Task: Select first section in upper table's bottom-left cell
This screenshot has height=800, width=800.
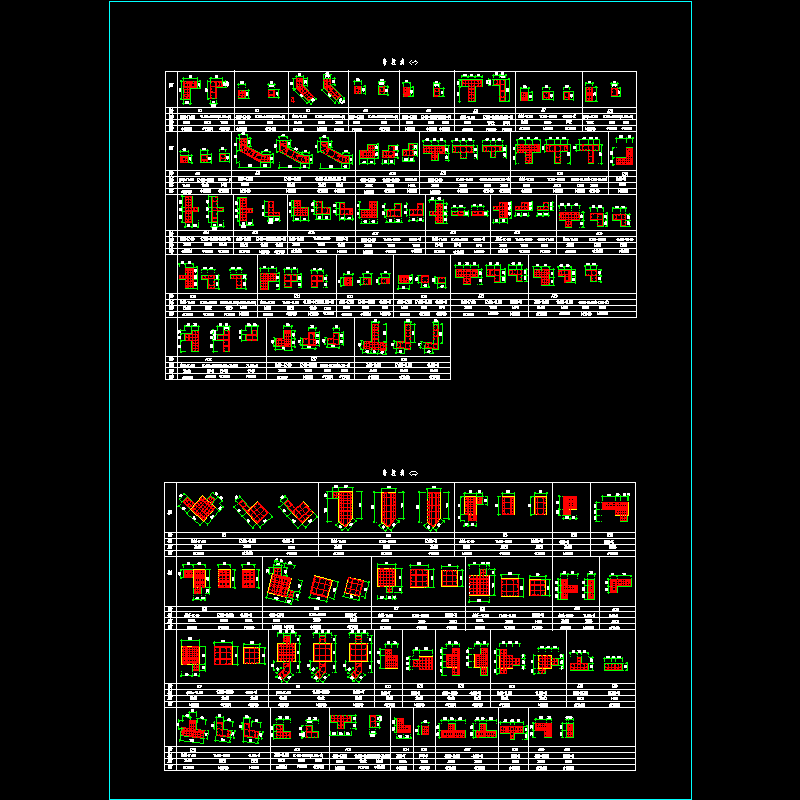Action: pyautogui.click(x=190, y=338)
